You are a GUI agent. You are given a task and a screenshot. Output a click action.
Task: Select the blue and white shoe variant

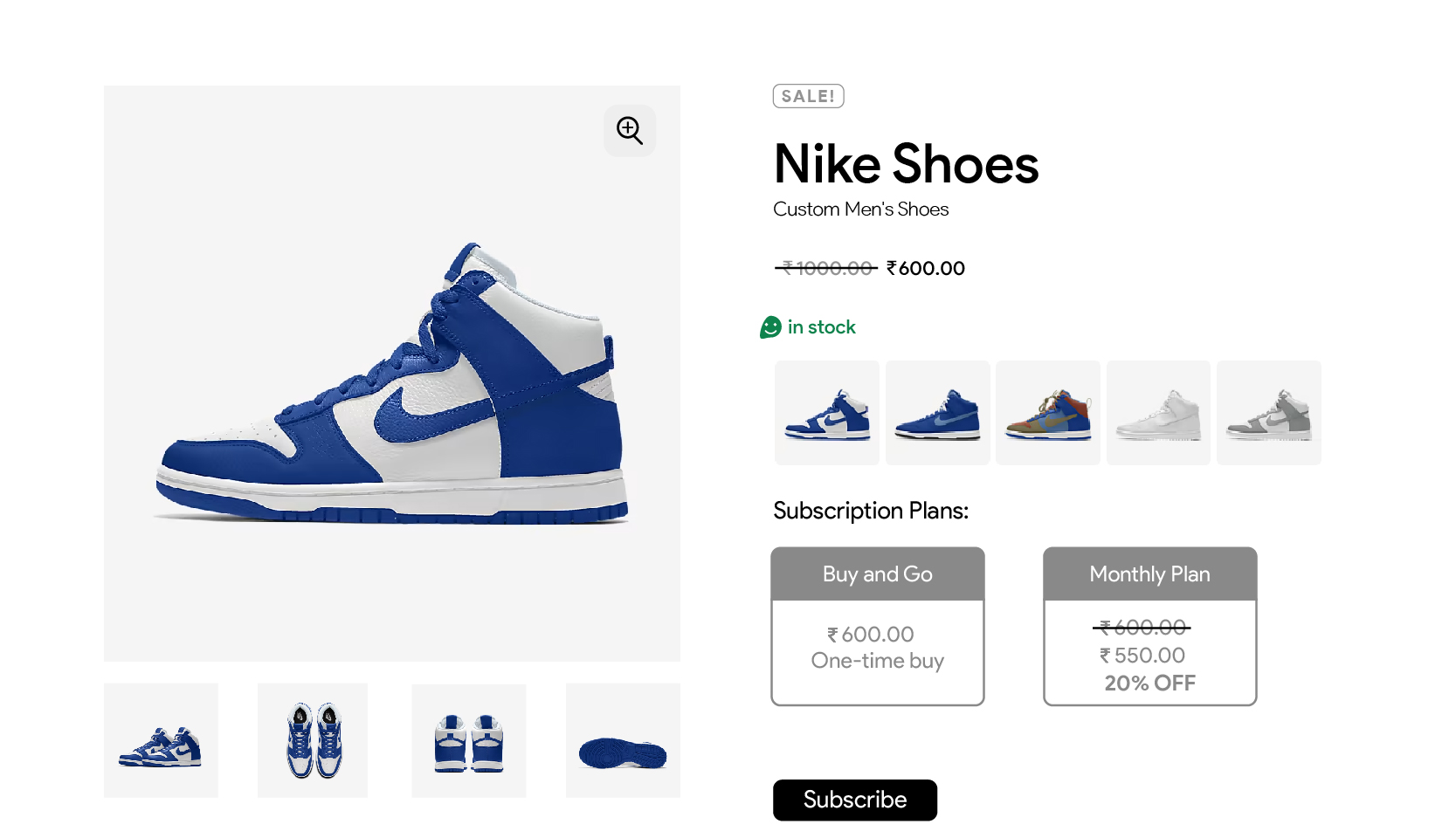click(826, 413)
